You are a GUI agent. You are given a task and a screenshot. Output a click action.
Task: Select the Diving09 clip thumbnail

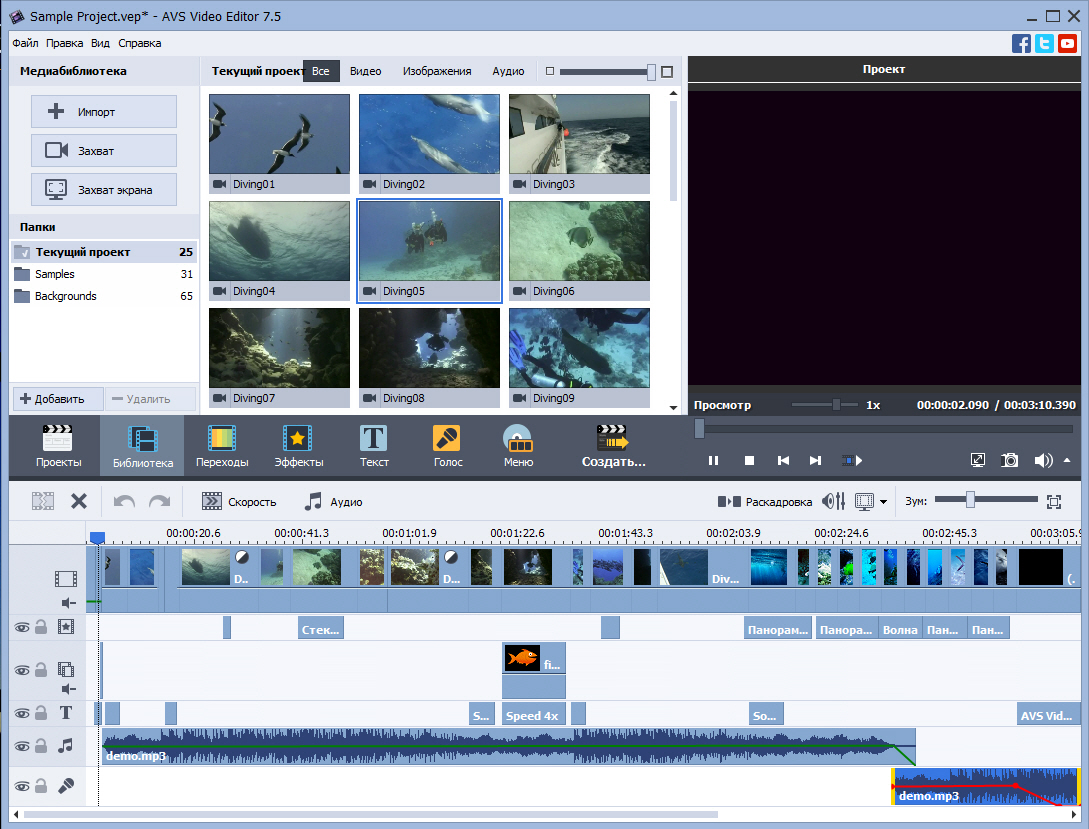tap(578, 347)
